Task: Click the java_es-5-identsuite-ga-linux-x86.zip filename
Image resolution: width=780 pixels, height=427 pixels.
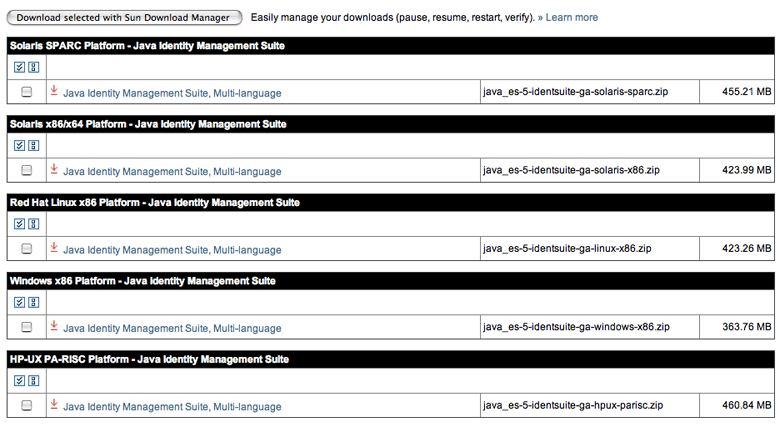Action: 567,248
